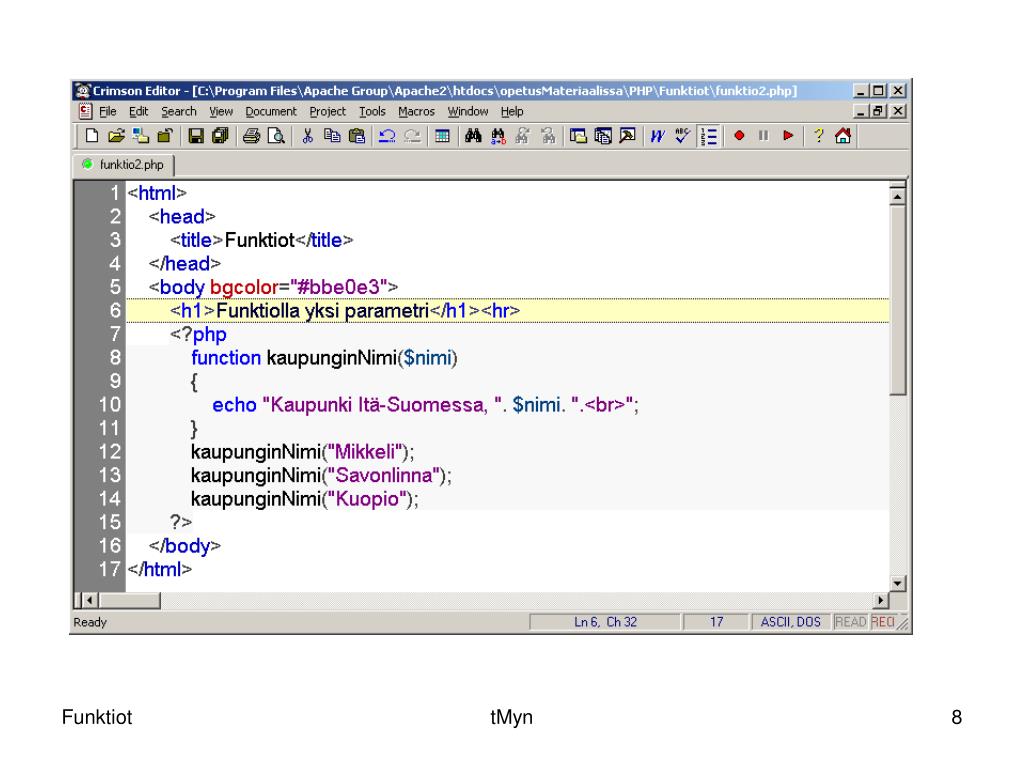Click the vertical scrollbar down arrow
Screen dimensions: 1024x768
click(x=898, y=583)
